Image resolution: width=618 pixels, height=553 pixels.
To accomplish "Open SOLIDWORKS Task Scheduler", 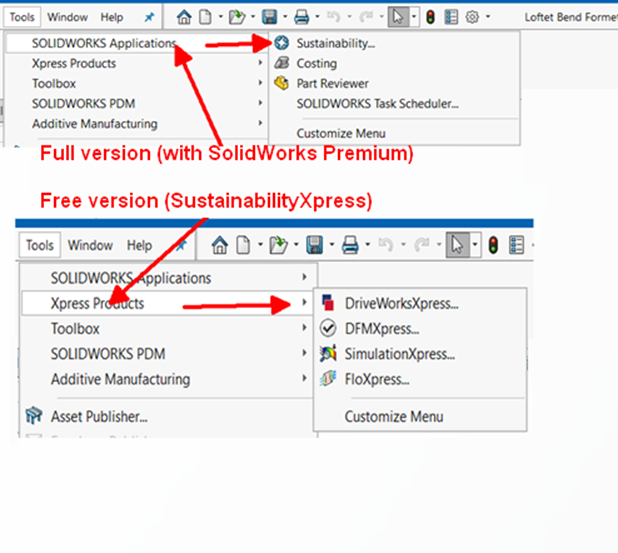I will [x=377, y=103].
